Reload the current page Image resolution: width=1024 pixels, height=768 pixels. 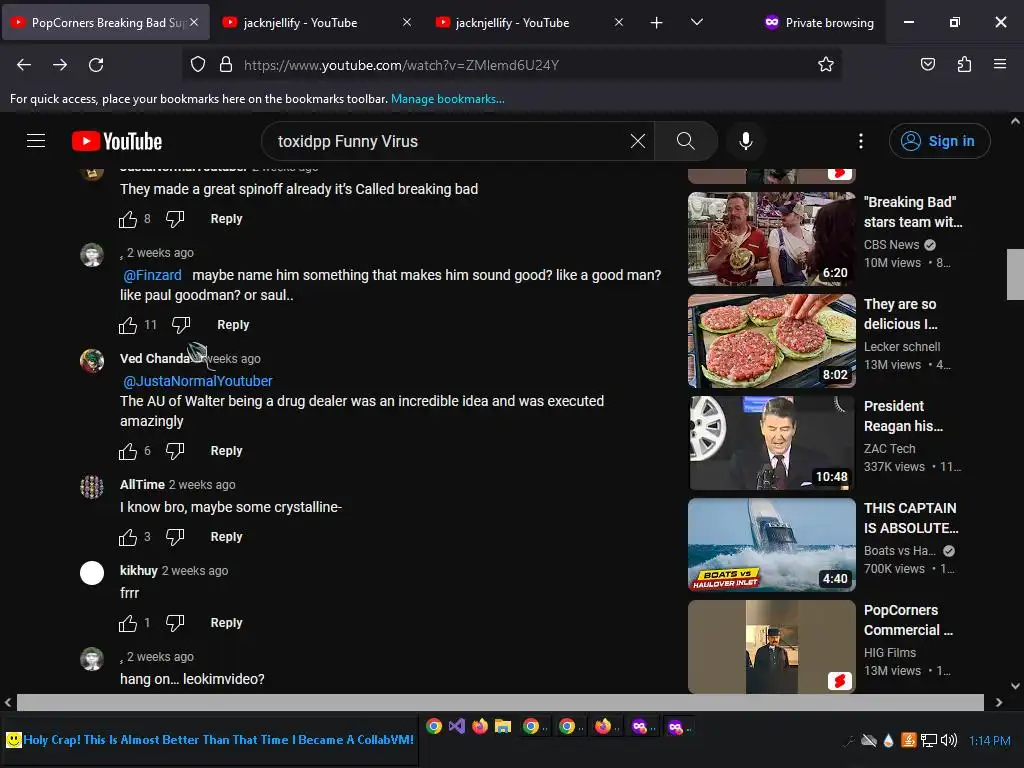click(96, 65)
